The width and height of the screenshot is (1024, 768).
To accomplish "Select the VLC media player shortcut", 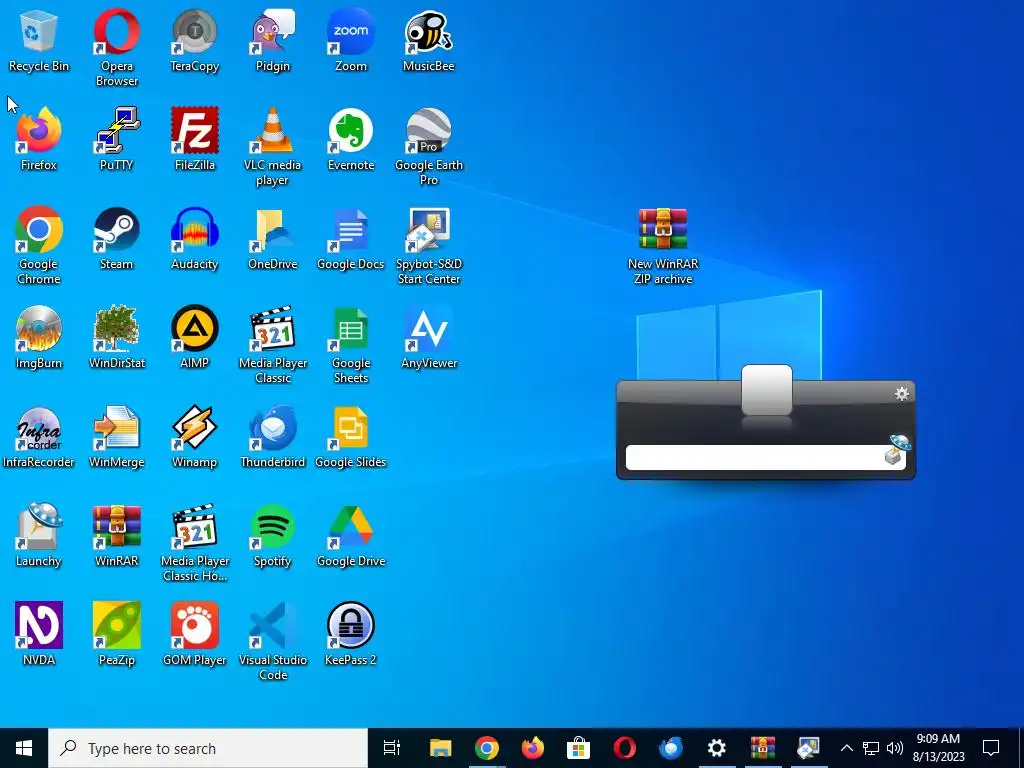I will coord(272,147).
